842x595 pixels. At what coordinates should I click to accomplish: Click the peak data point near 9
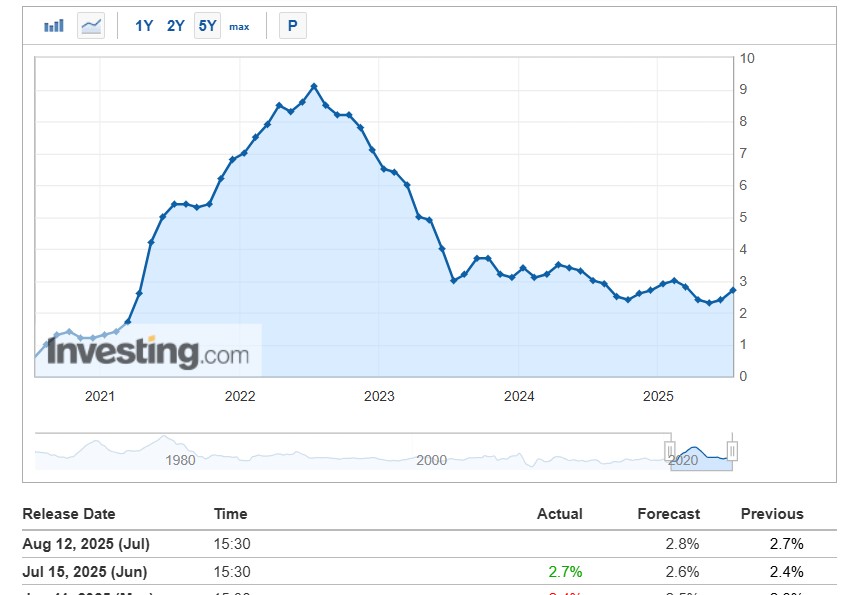[x=314, y=86]
